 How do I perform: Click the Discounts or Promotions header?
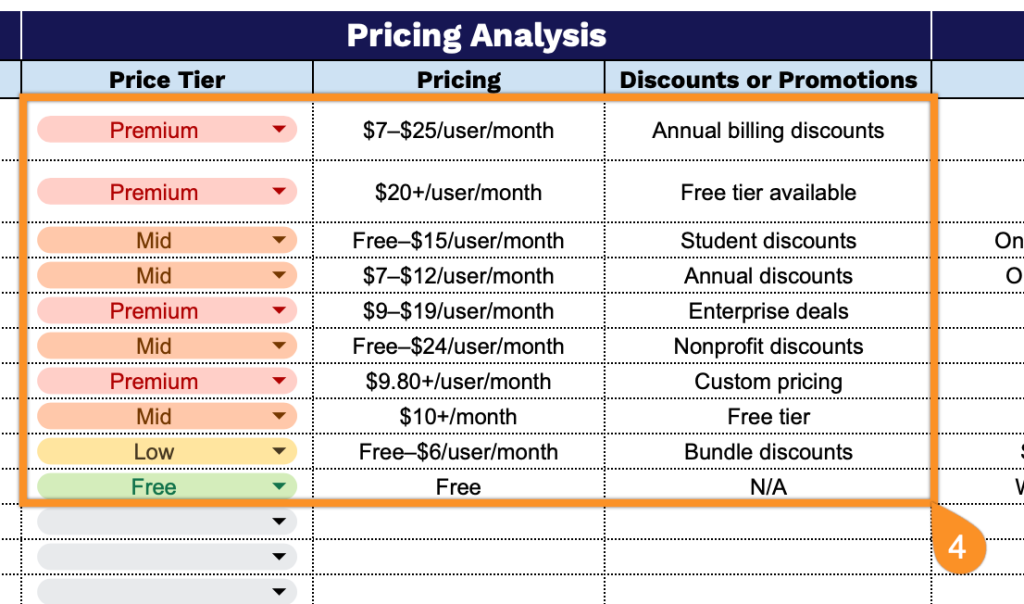[768, 80]
